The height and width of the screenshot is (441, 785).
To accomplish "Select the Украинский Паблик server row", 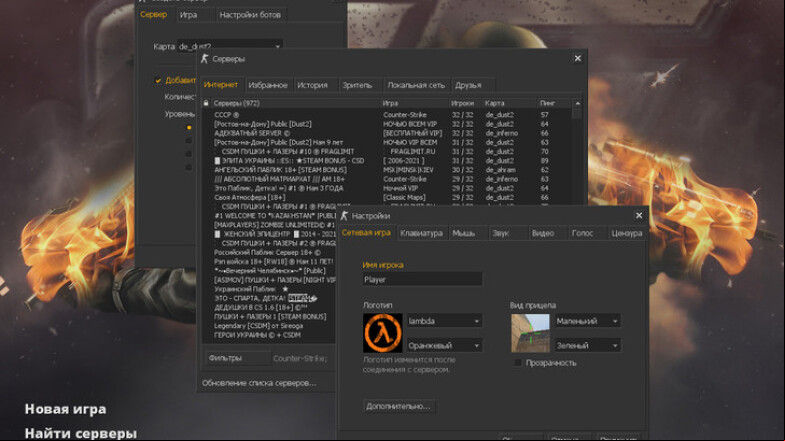I will click(x=268, y=289).
